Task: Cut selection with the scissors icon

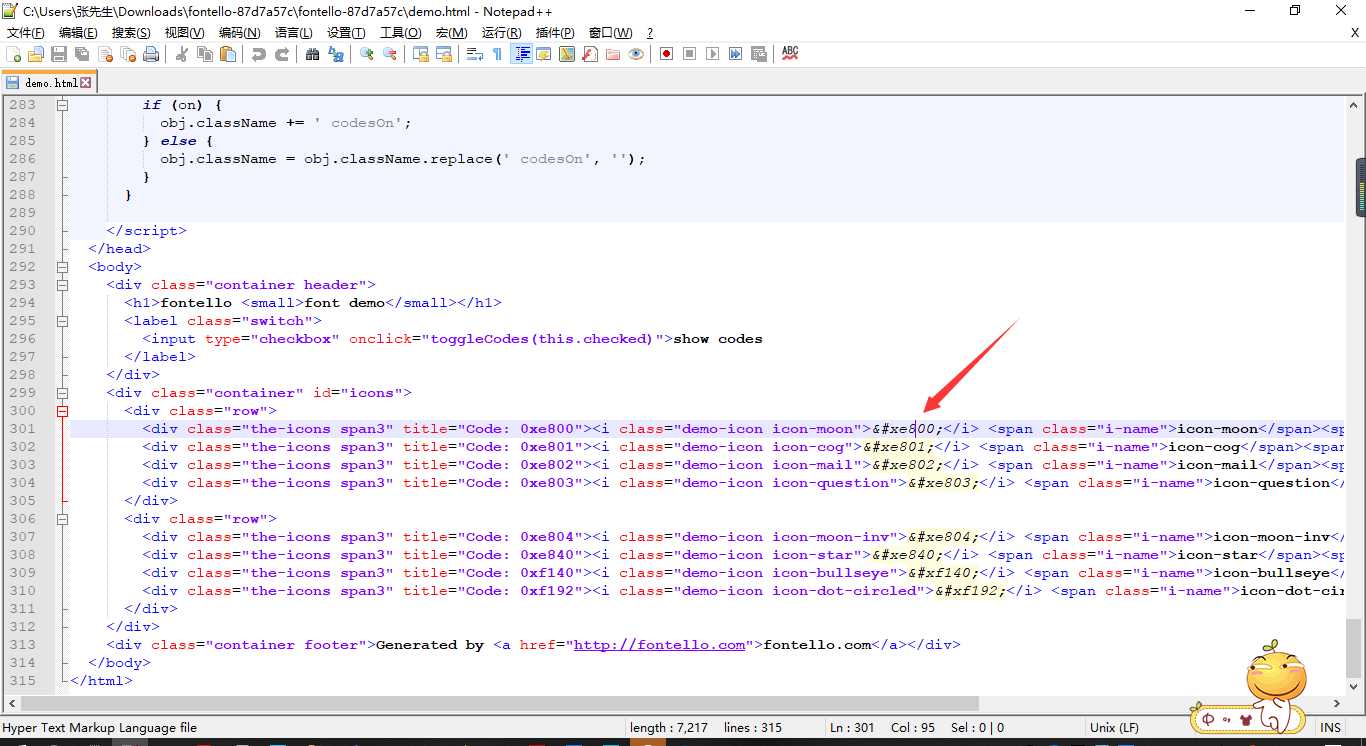Action: [182, 54]
